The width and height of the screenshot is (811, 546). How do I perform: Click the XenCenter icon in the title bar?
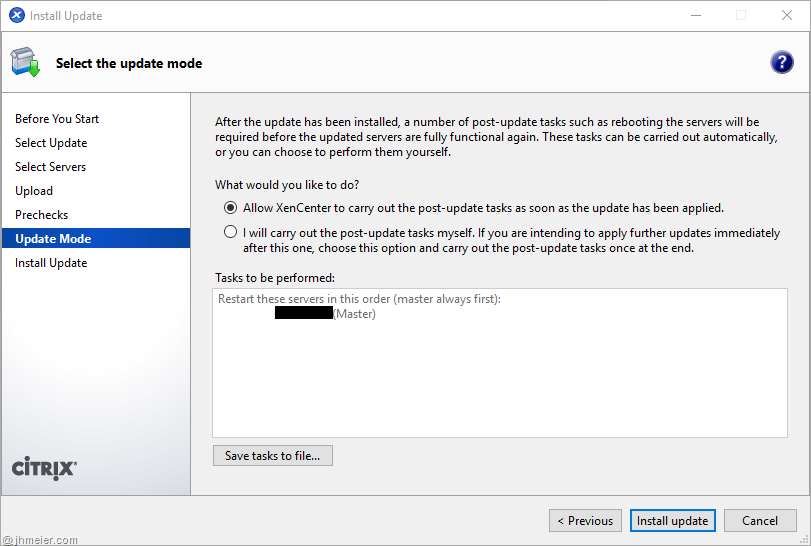point(16,16)
